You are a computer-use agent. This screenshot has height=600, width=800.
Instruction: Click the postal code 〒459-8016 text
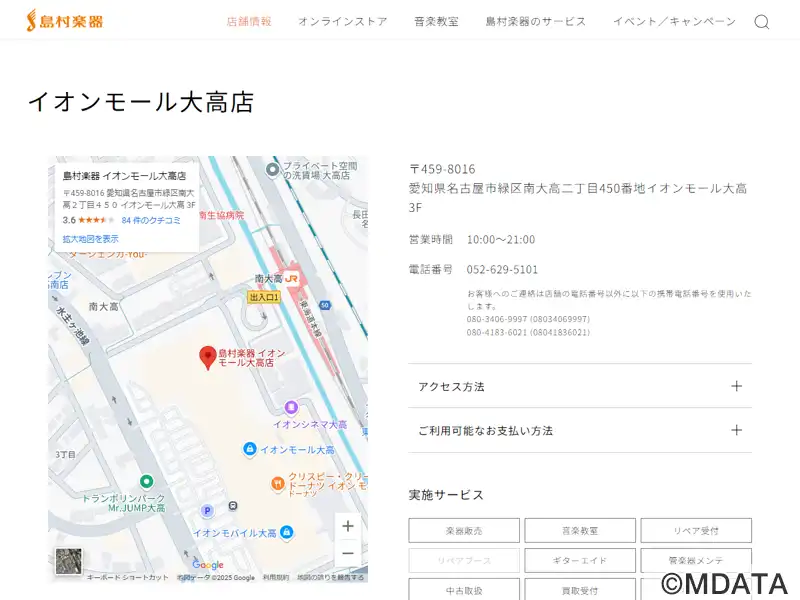click(442, 169)
